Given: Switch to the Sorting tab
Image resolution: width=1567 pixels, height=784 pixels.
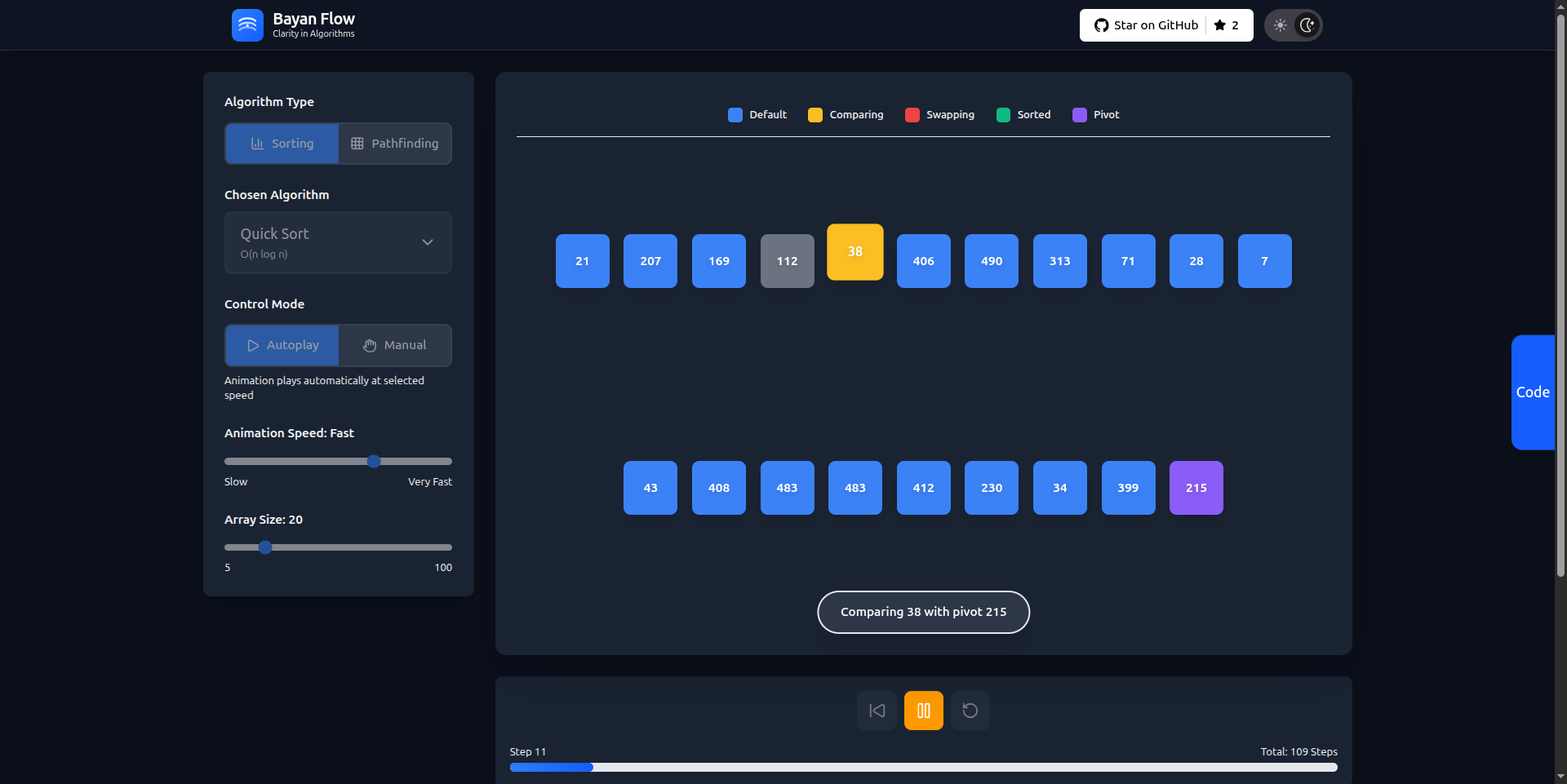Looking at the screenshot, I should 281,143.
